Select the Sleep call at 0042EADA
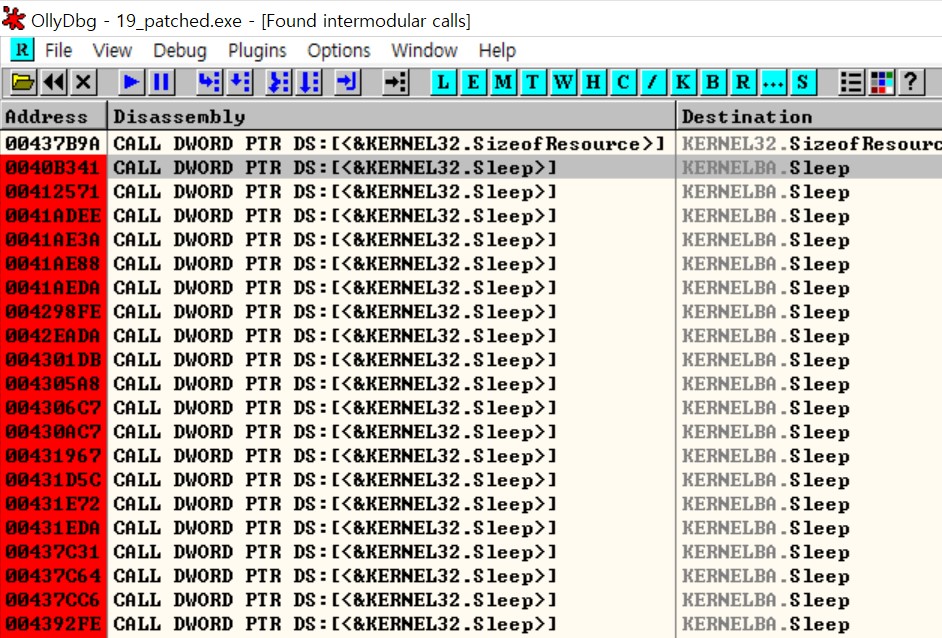The height and width of the screenshot is (638, 942). tap(471, 336)
